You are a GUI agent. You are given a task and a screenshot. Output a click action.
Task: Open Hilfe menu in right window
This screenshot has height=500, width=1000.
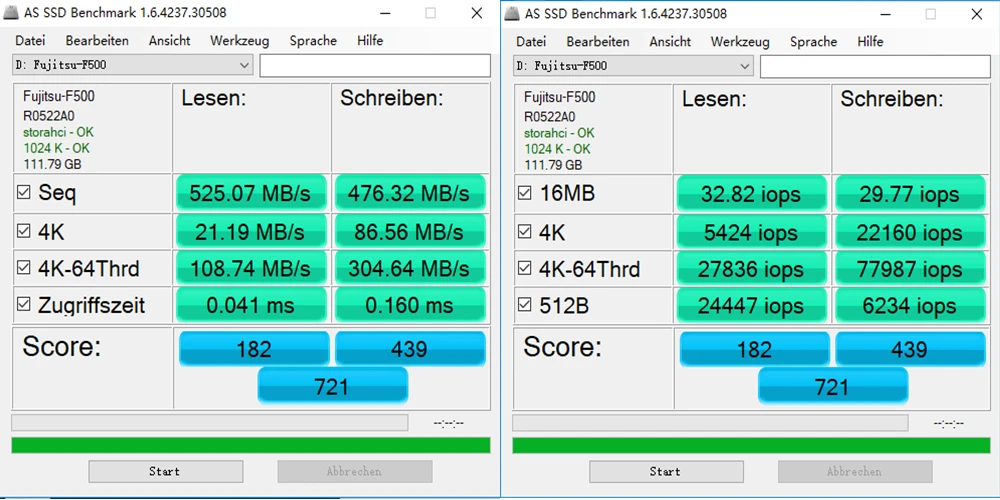871,41
